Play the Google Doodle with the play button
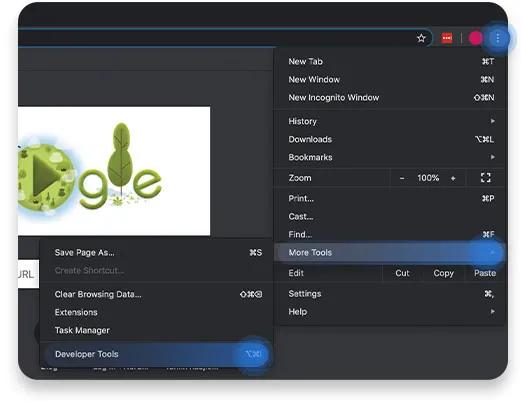The image size is (521, 404). pos(46,175)
